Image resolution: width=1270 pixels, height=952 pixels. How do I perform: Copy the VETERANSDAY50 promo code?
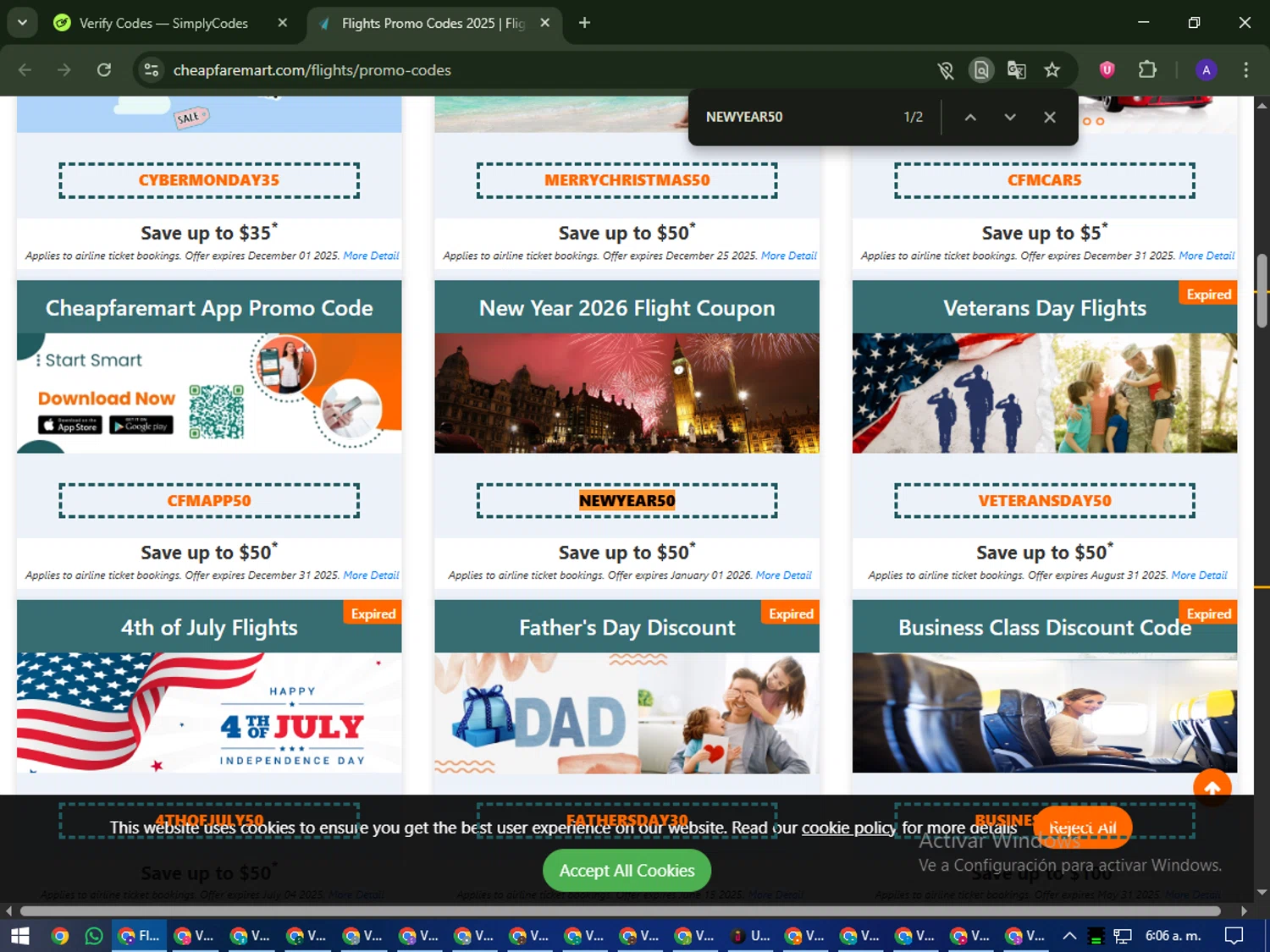(1045, 500)
